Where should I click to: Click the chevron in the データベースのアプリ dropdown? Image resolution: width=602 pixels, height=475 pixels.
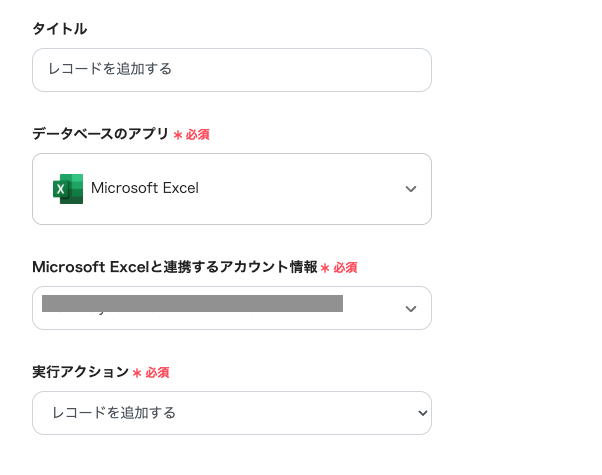(411, 189)
